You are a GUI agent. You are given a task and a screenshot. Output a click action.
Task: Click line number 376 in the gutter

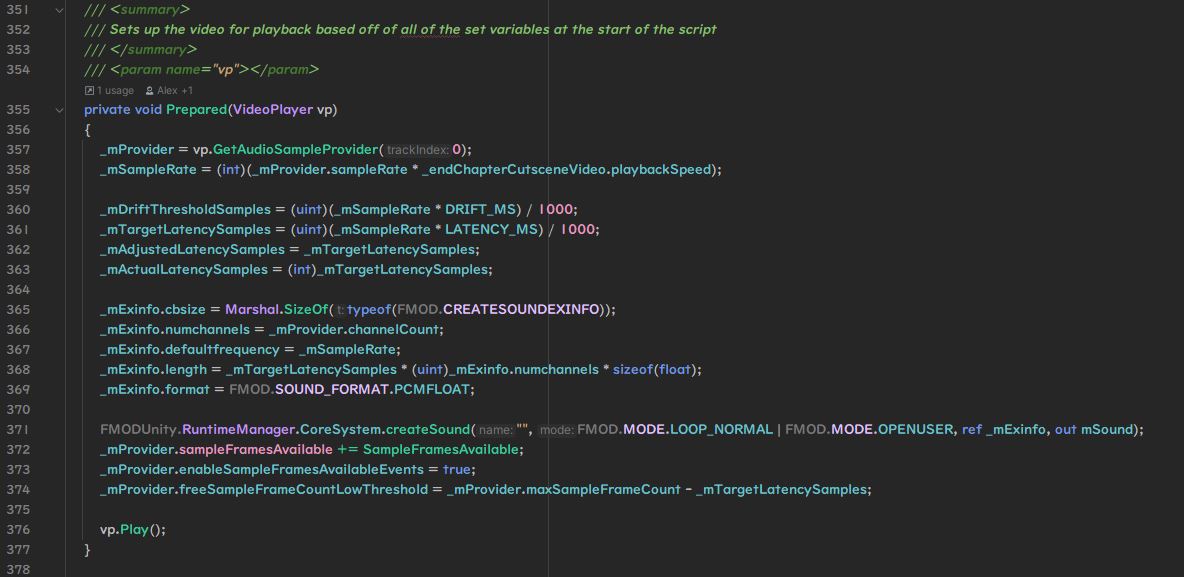[19, 530]
